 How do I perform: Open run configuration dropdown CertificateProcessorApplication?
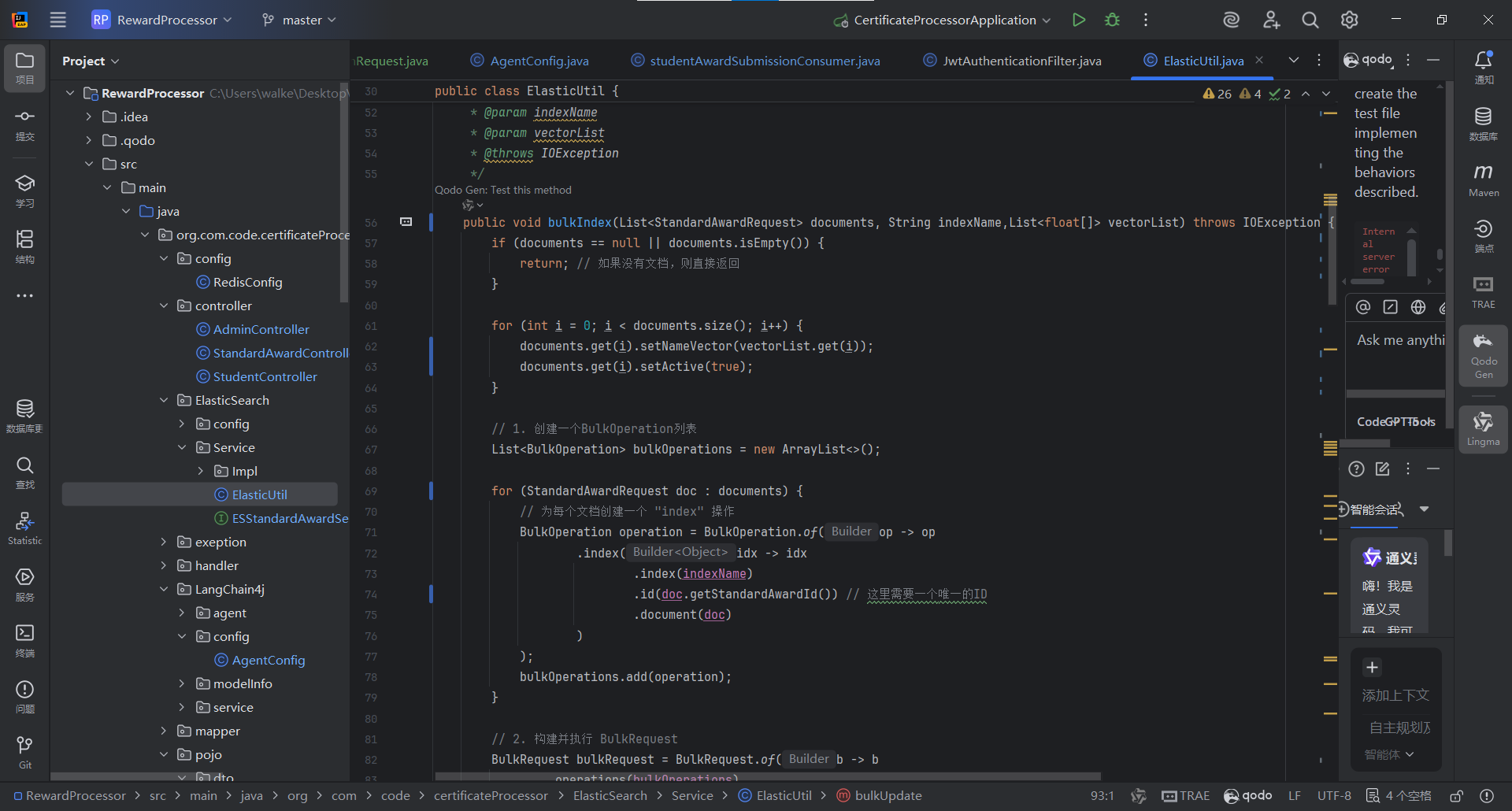(x=943, y=20)
